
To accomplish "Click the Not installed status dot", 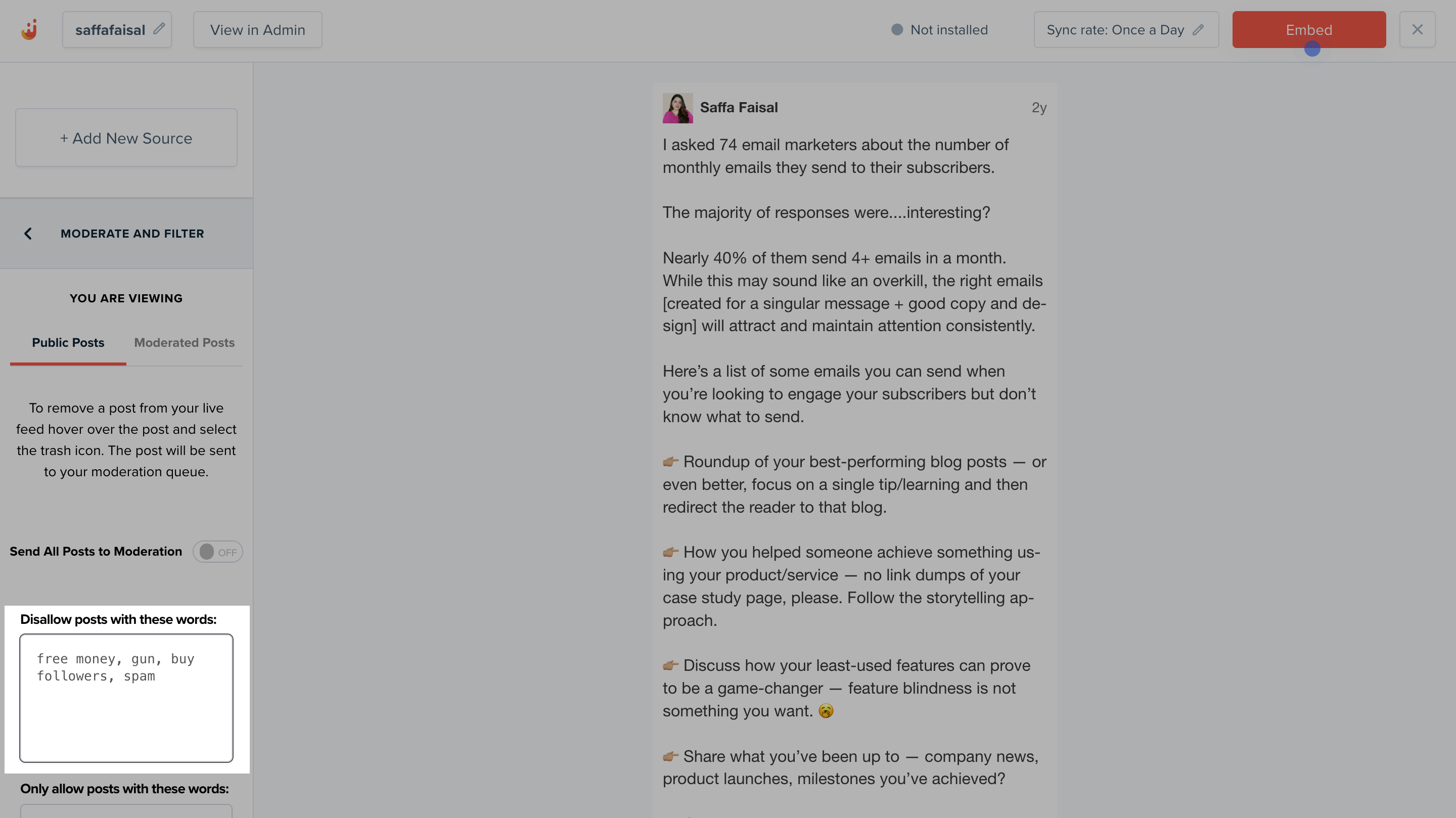I will 897,29.
